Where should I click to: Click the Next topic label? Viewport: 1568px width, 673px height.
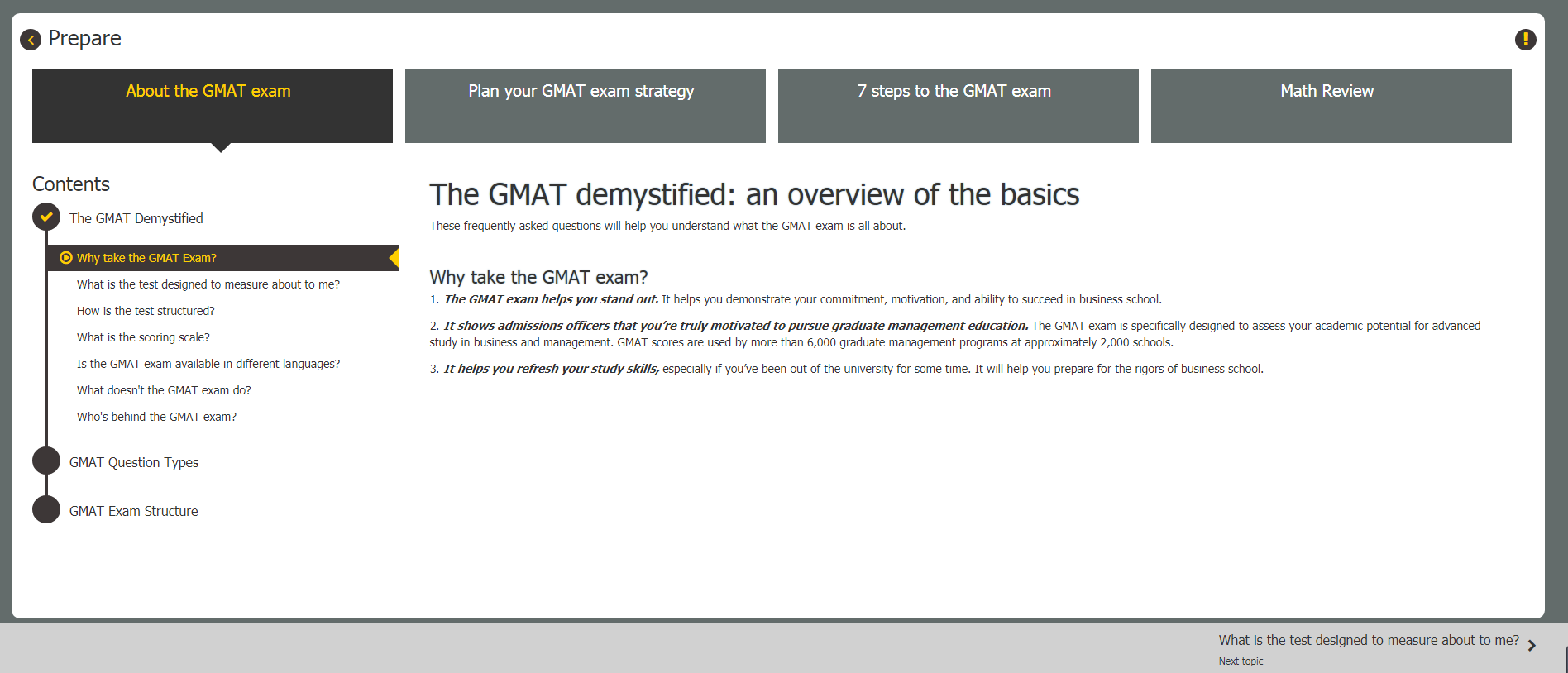coord(1241,661)
